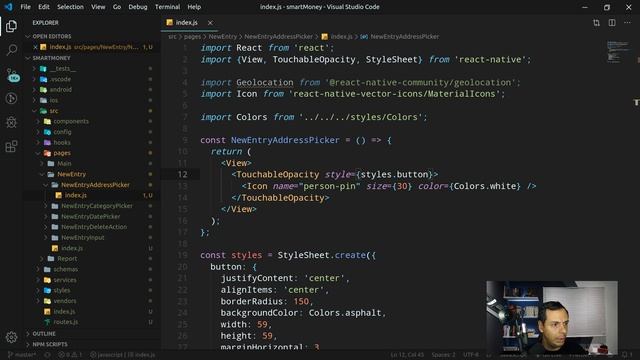Click line number 12 in the gutter
The width and height of the screenshot is (640, 360).
(182, 175)
